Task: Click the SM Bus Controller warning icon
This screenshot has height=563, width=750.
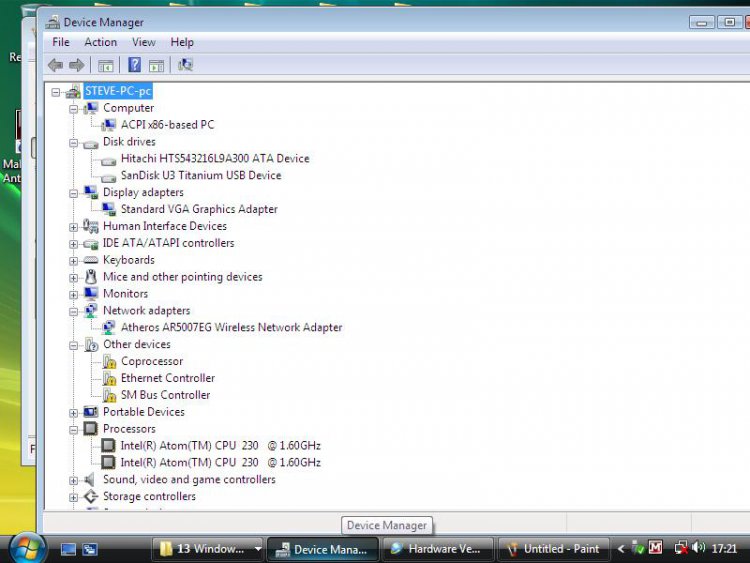Action: (110, 395)
